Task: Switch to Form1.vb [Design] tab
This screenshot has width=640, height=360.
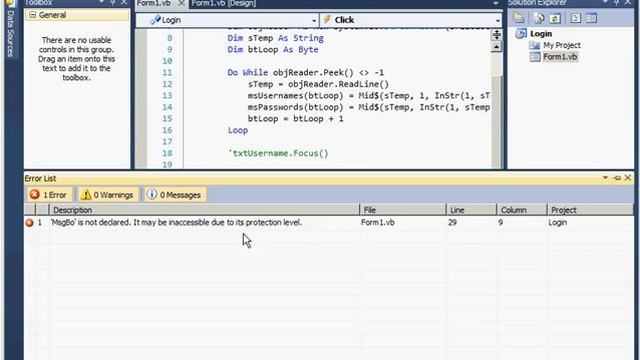Action: [224, 3]
